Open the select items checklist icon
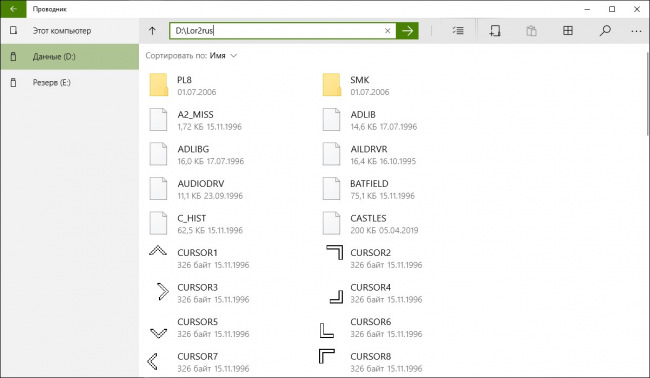Viewport: 650px width, 378px height. (x=458, y=31)
